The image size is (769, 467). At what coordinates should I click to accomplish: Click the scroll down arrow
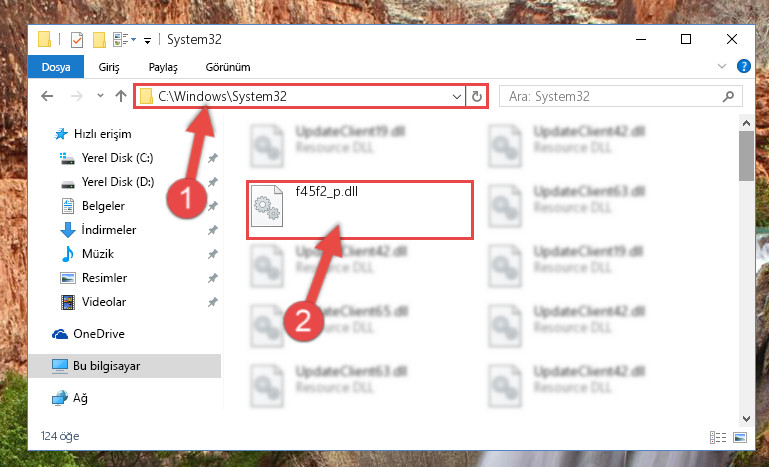pos(746,418)
